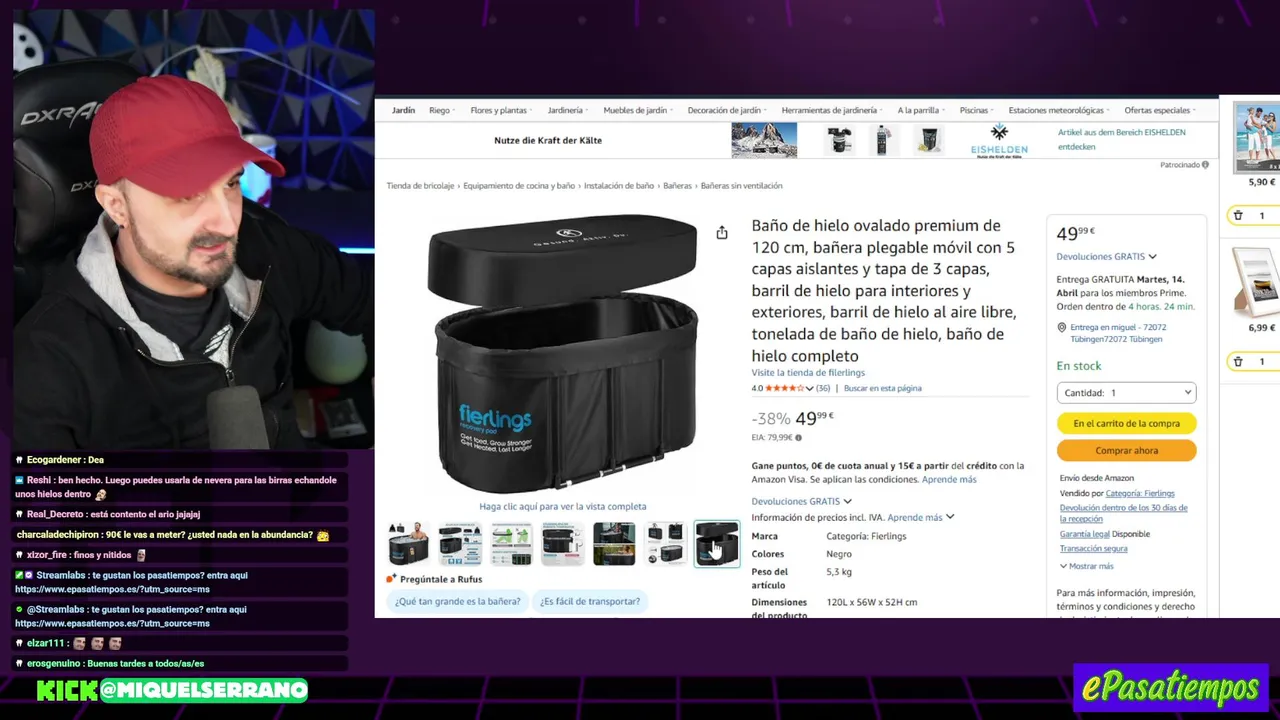Click 'Haga clic aquí para ver la vista completa'
Screen dimensions: 1280x720
click(x=563, y=507)
